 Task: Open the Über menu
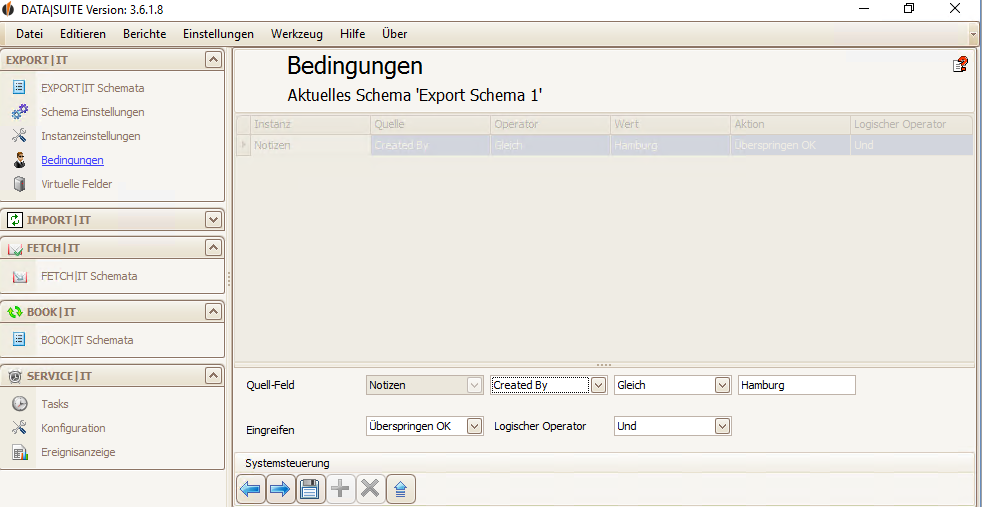(395, 34)
